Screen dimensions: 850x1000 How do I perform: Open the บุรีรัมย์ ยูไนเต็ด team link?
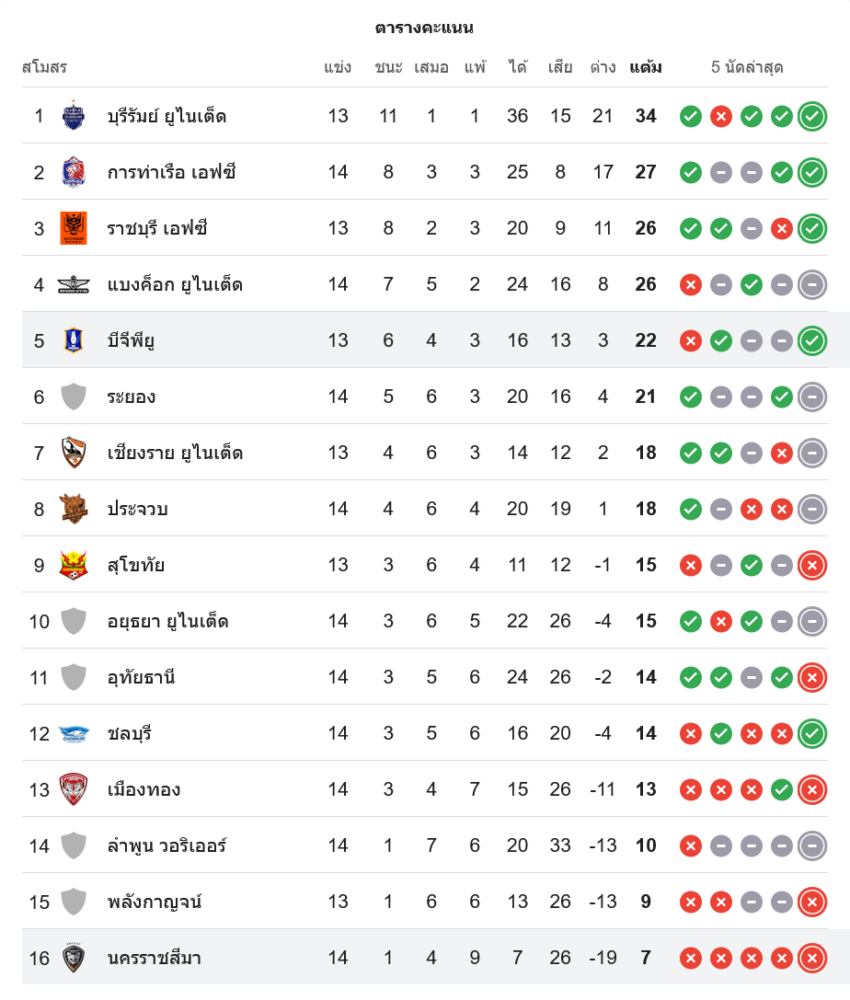167,116
